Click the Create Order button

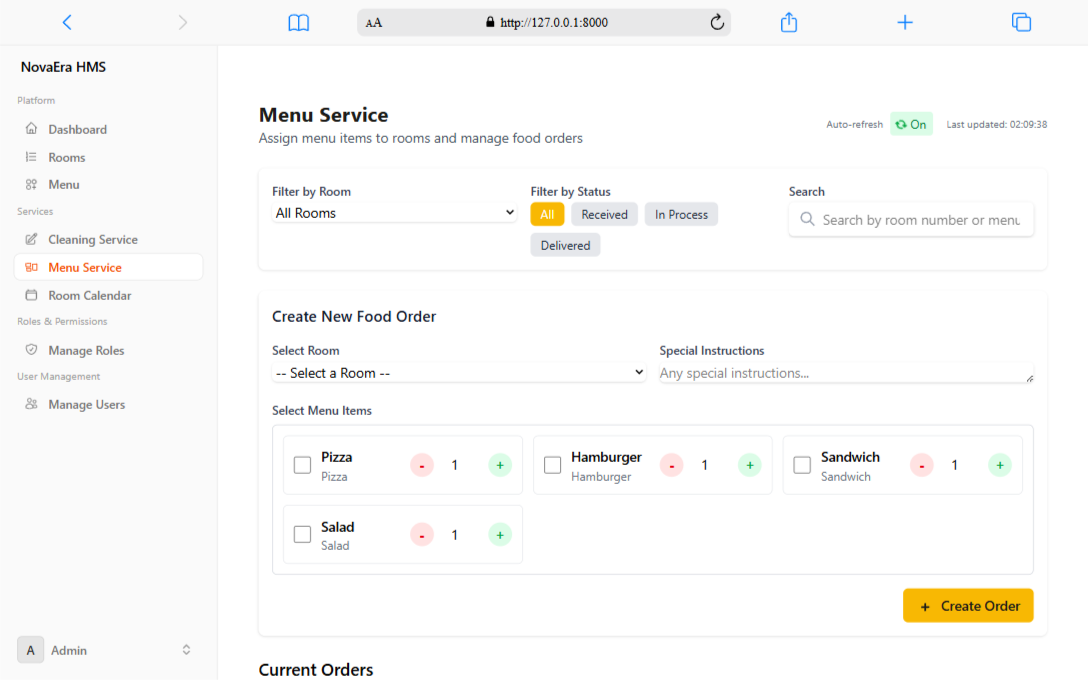pos(968,606)
